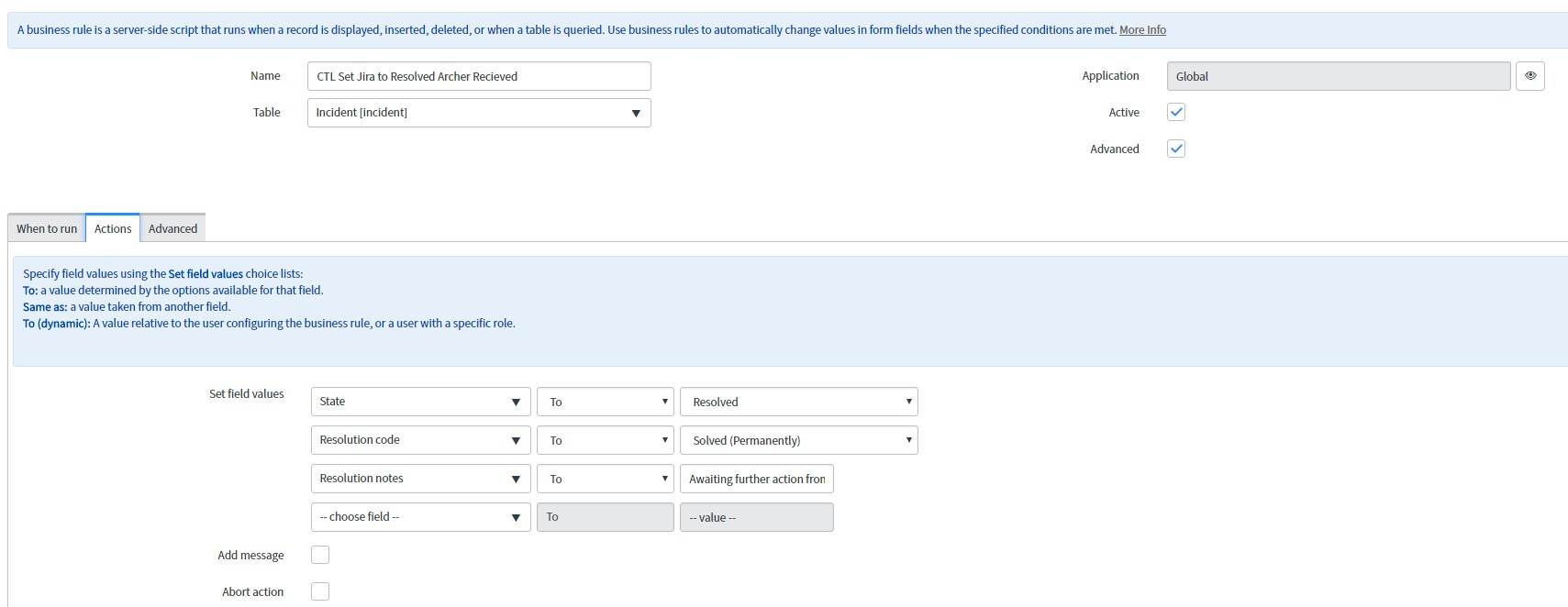The width and height of the screenshot is (1568, 607).
Task: Switch to the When to run tab
Action: (x=47, y=228)
